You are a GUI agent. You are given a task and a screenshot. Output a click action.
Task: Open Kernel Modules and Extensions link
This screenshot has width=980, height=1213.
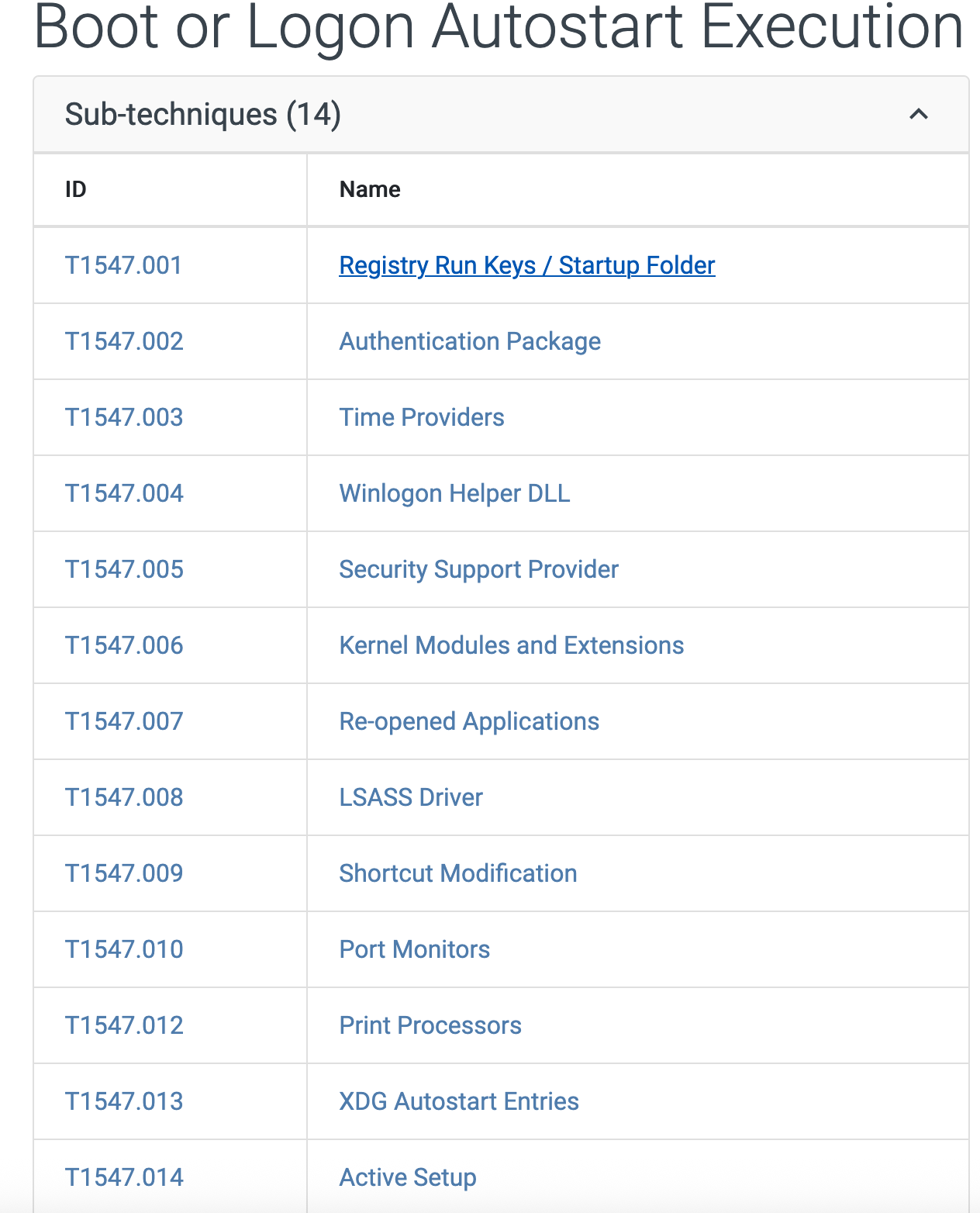[x=511, y=645]
